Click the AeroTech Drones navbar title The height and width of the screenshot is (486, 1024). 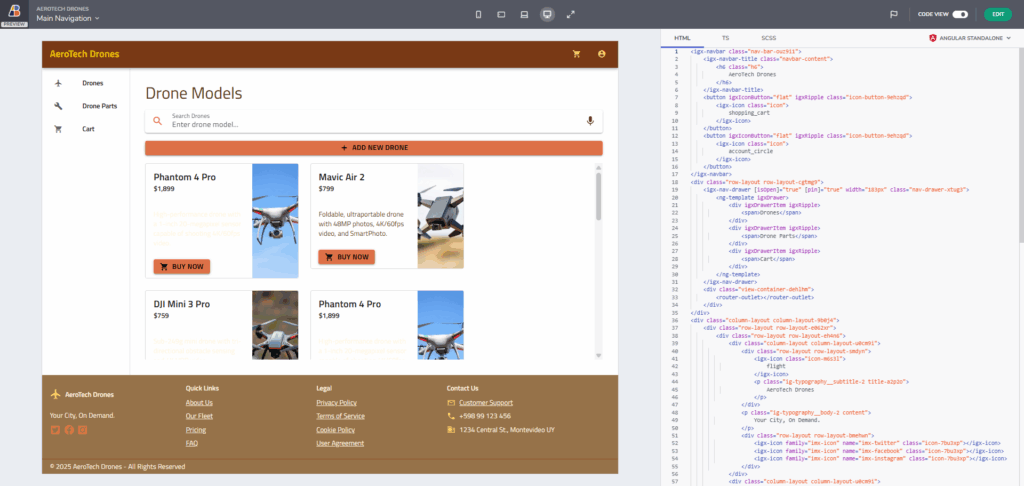84,54
